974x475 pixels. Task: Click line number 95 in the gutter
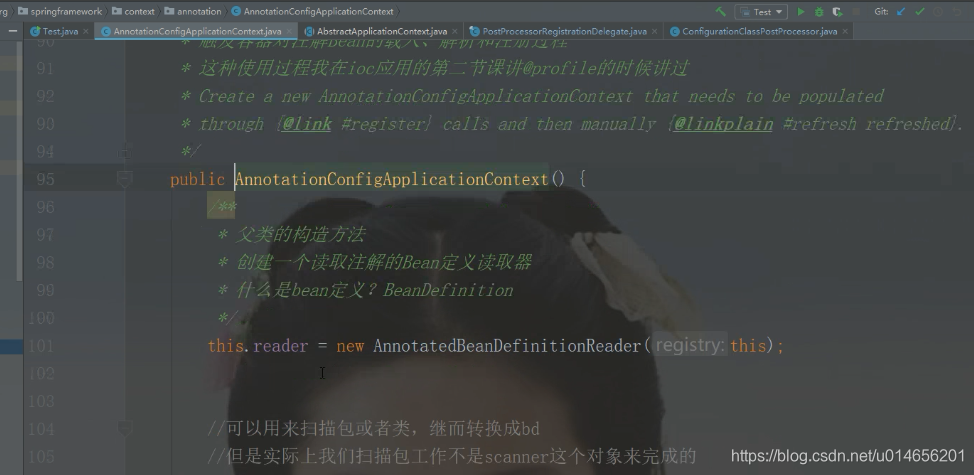tap(45, 179)
